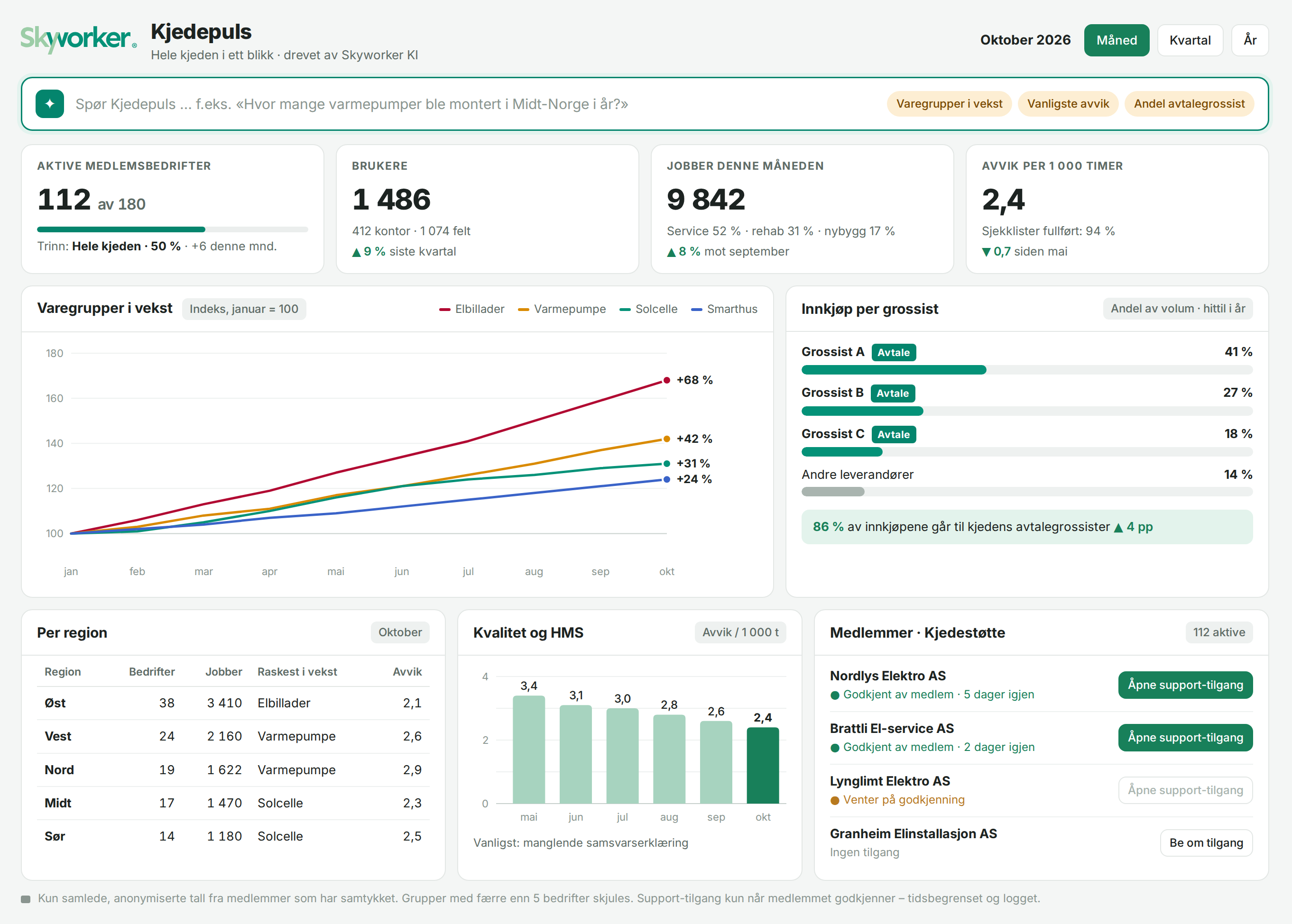This screenshot has height=924, width=1292.
Task: Click the okt bar in Kvalitet chart
Action: (x=763, y=765)
